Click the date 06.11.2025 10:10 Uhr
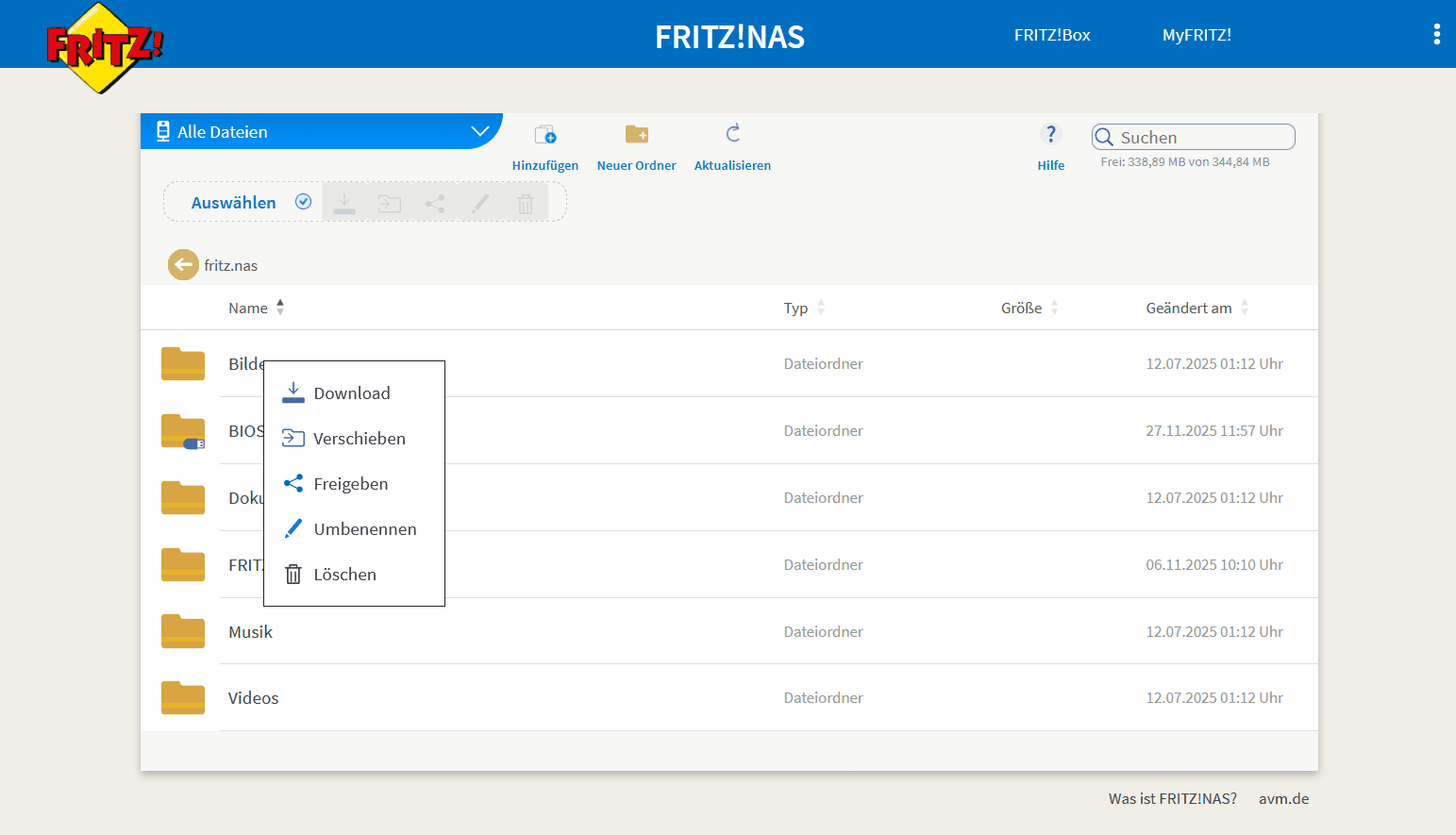This screenshot has width=1456, height=835. coord(1214,565)
